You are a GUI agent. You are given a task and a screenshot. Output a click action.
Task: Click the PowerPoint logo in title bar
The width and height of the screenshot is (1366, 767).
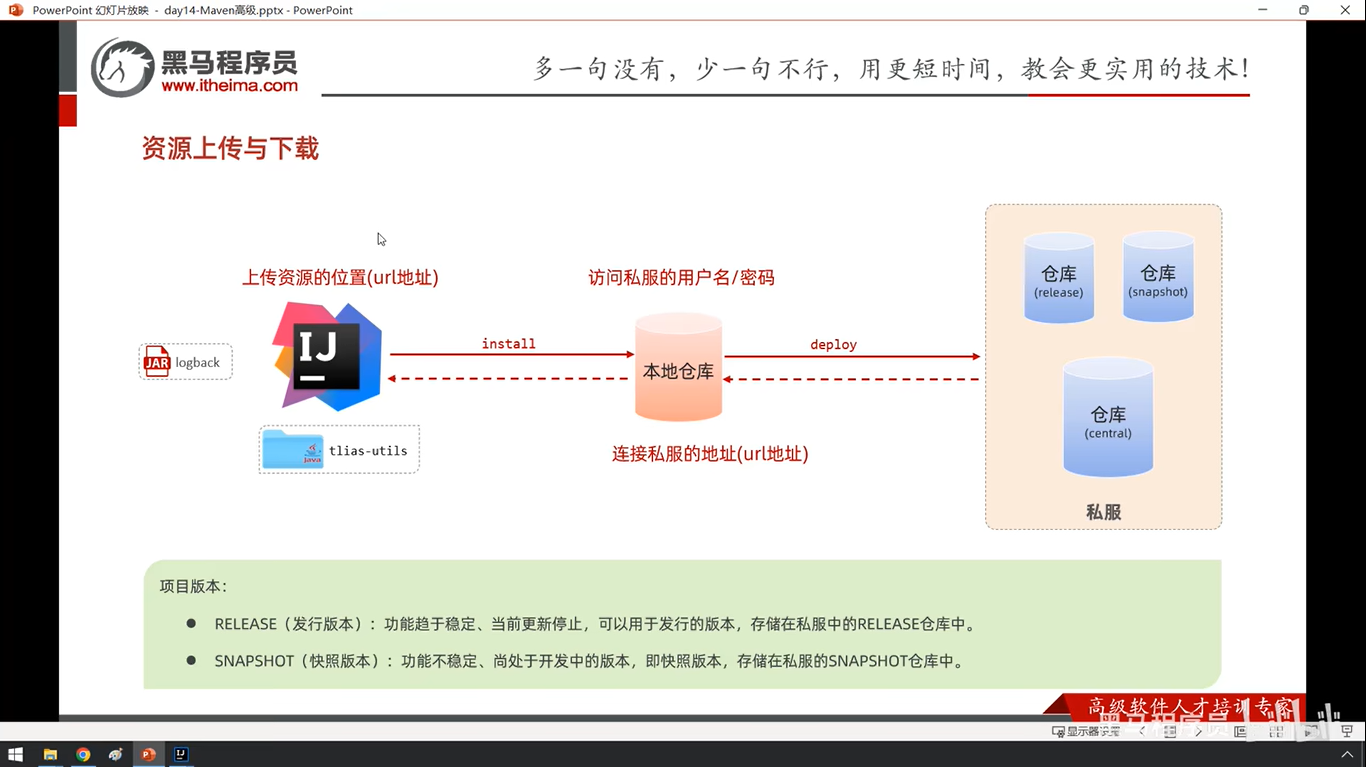tap(16, 10)
